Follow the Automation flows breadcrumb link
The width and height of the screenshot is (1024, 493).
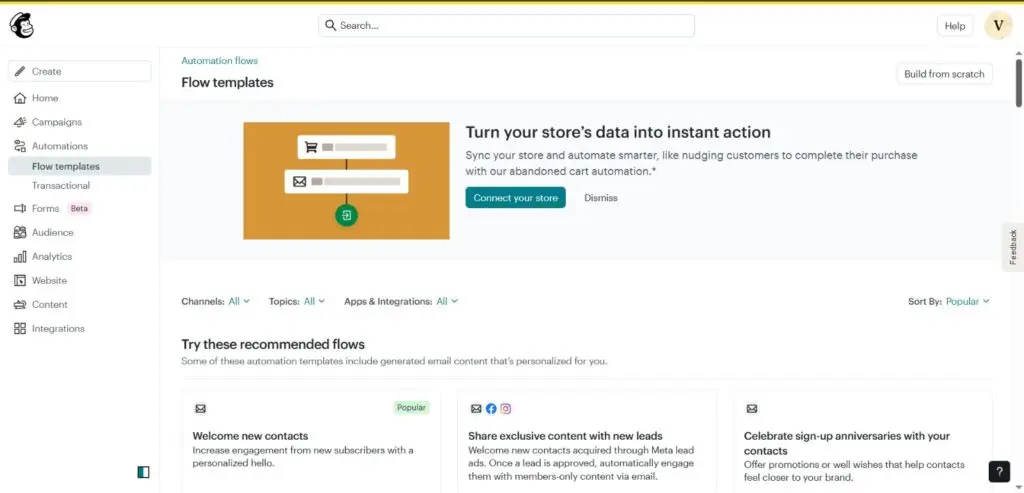(219, 61)
